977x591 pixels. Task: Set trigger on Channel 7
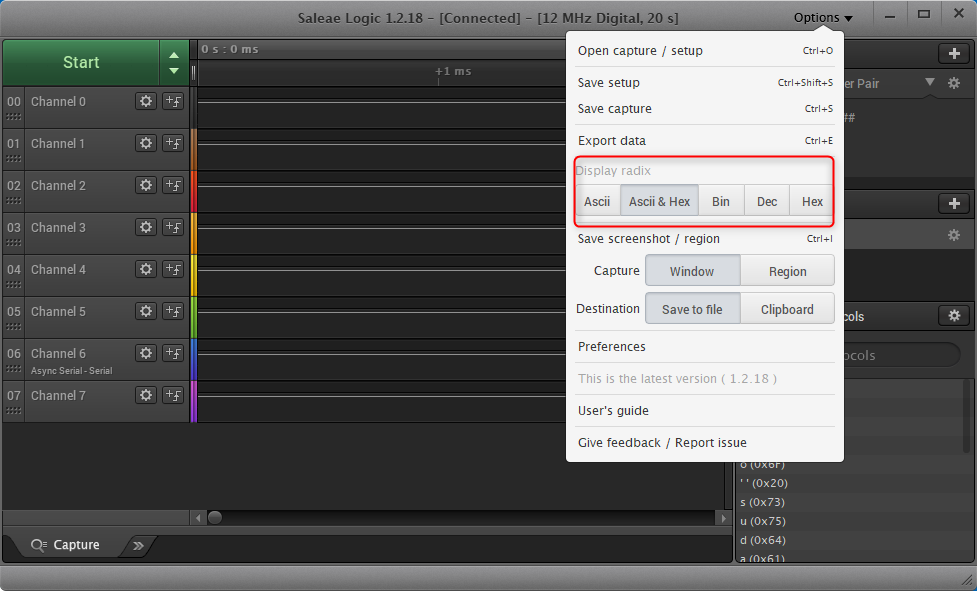pyautogui.click(x=173, y=395)
